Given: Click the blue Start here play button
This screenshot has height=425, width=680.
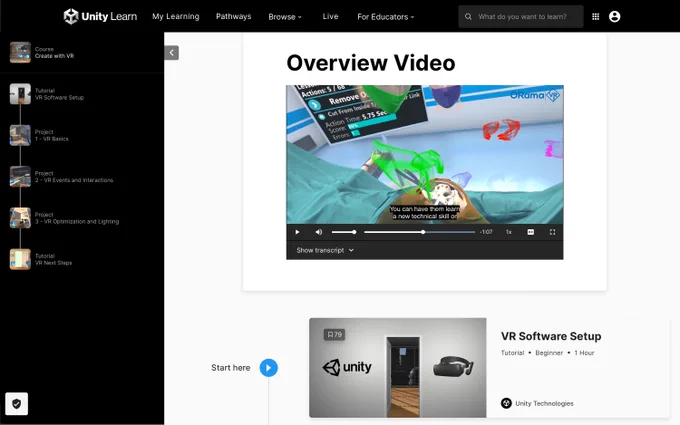Looking at the screenshot, I should click(x=268, y=368).
